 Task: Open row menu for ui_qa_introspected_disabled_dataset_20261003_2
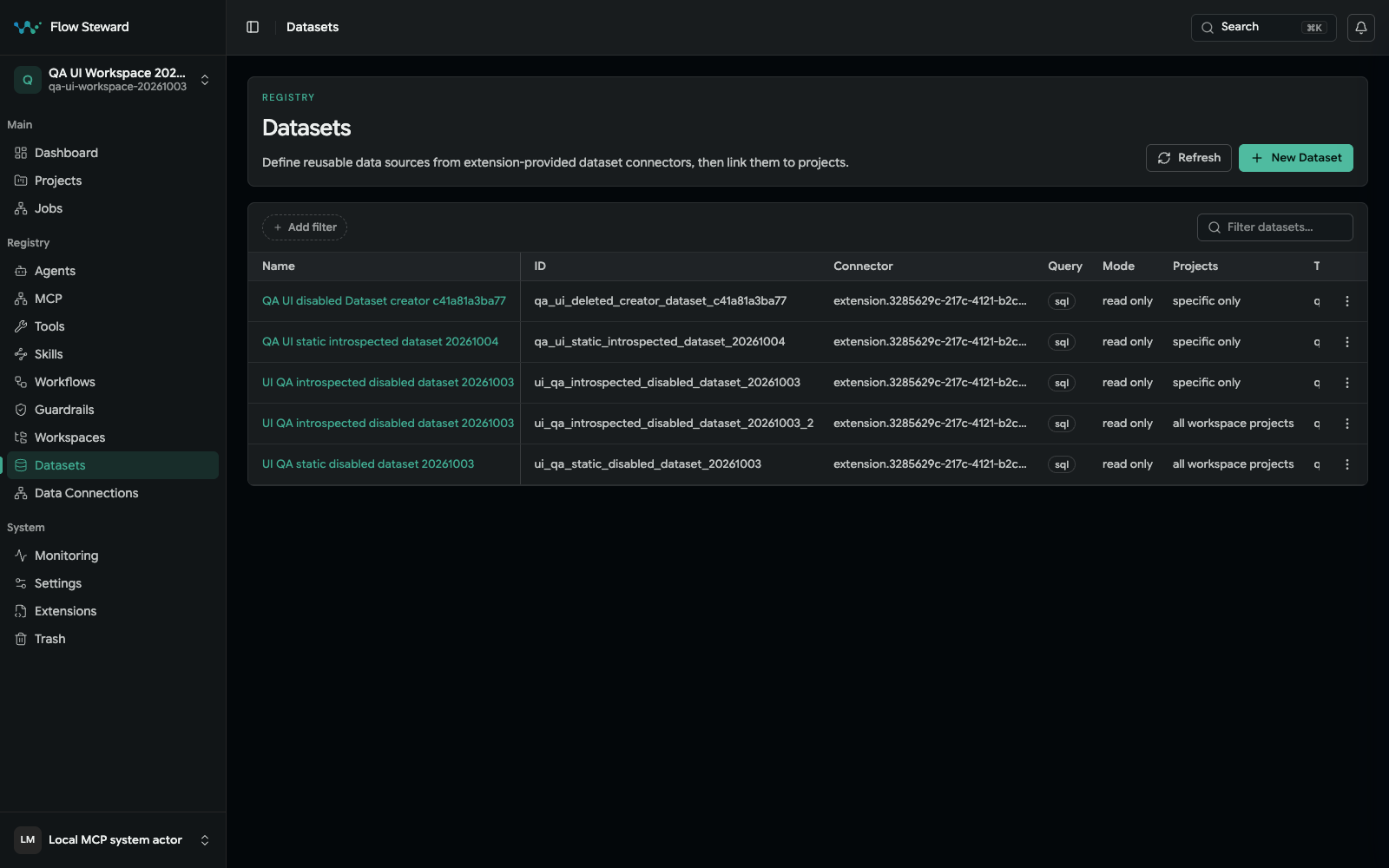coord(1347,424)
